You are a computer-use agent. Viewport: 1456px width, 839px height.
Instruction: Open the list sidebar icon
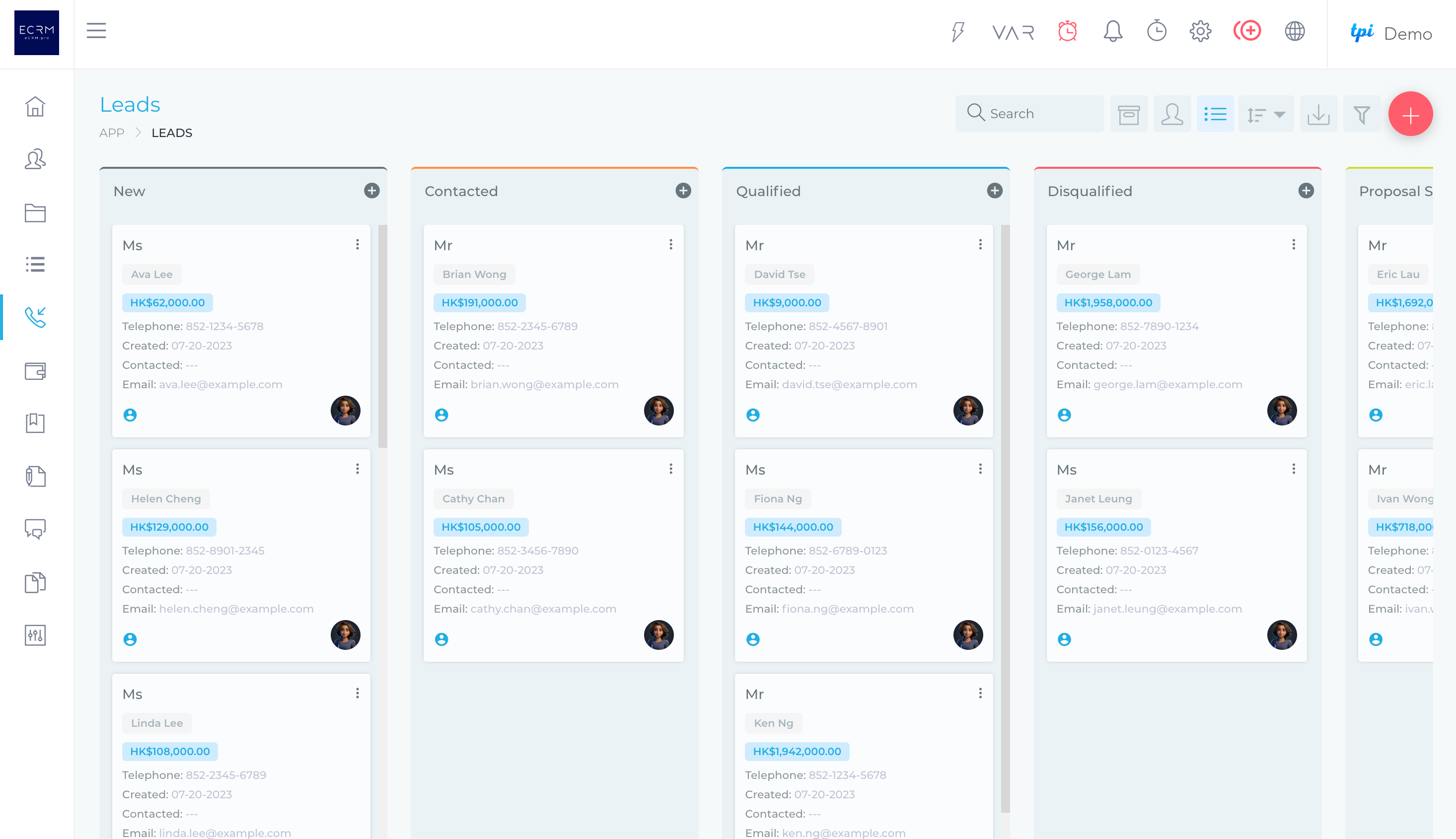point(35,265)
